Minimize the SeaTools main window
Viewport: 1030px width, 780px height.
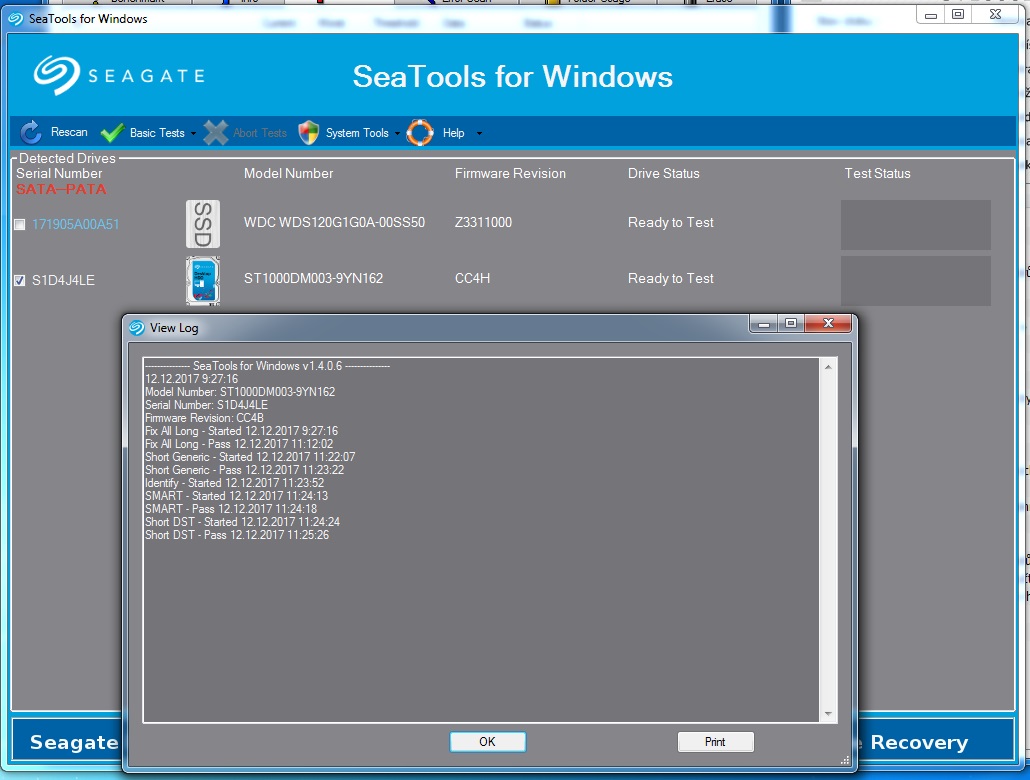[931, 14]
